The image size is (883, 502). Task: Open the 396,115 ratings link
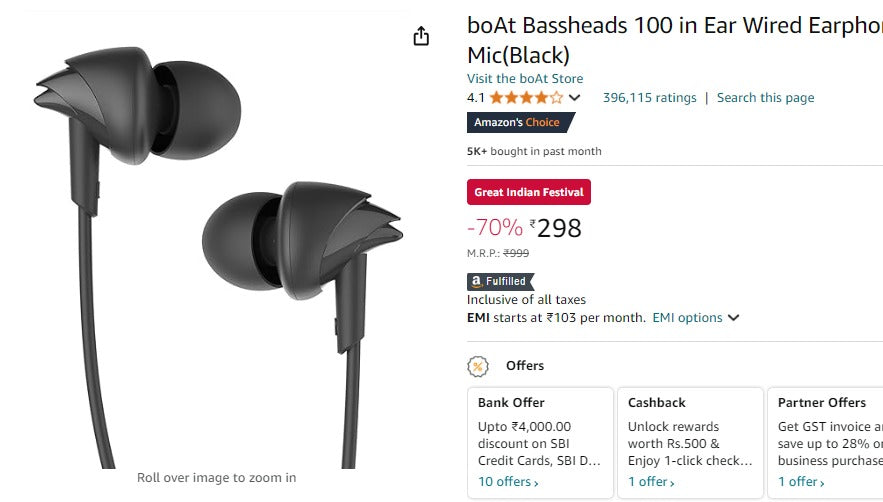click(649, 98)
